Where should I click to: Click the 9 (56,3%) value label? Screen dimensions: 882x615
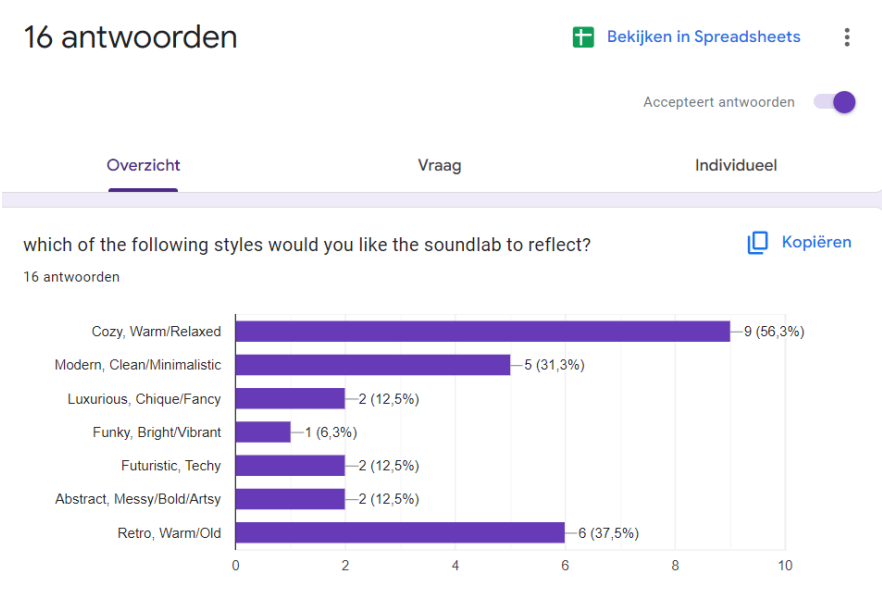pos(773,332)
